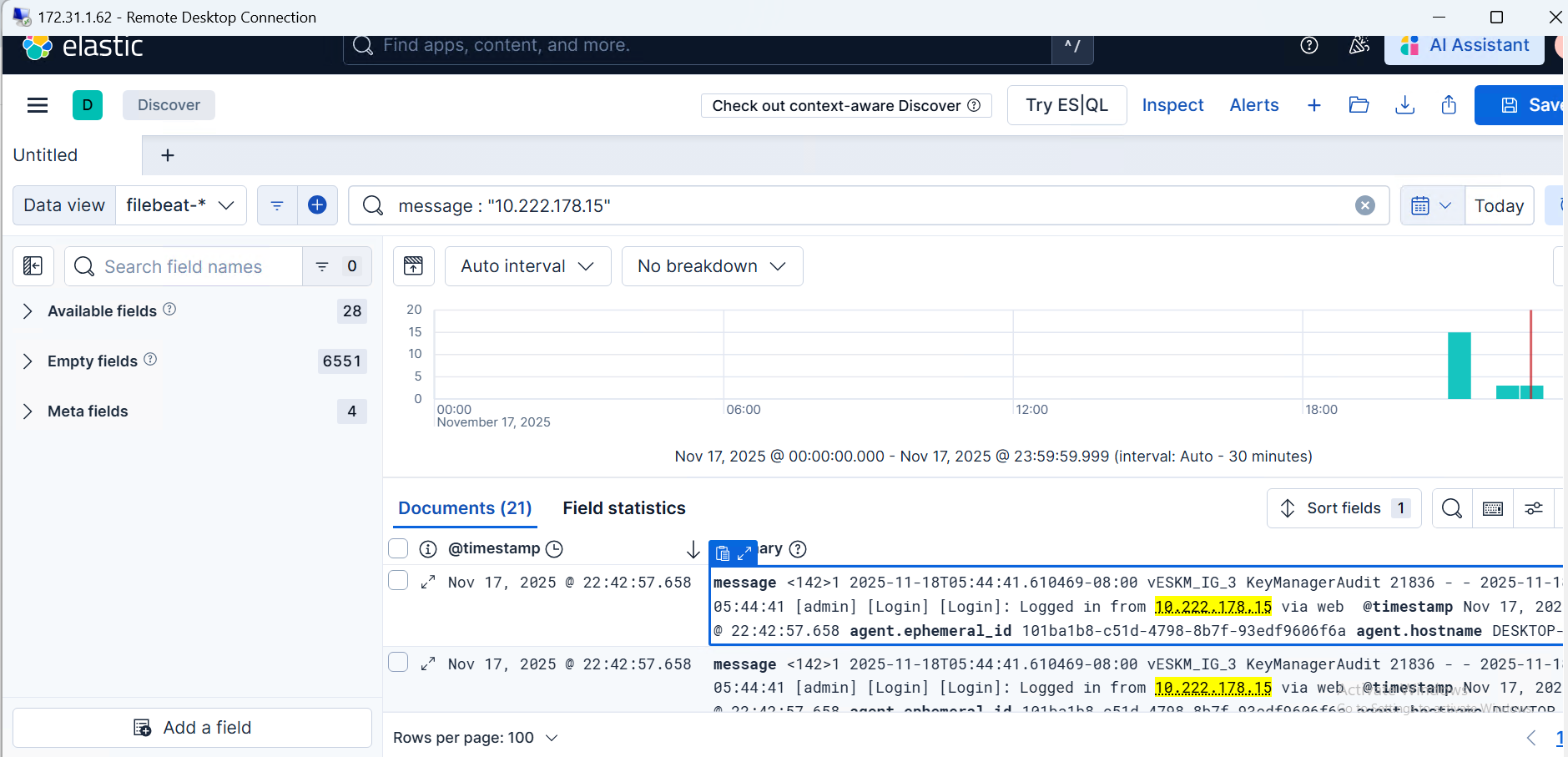Click the download export icon
Screen dimensions: 1568x757
pyautogui.click(x=1405, y=105)
